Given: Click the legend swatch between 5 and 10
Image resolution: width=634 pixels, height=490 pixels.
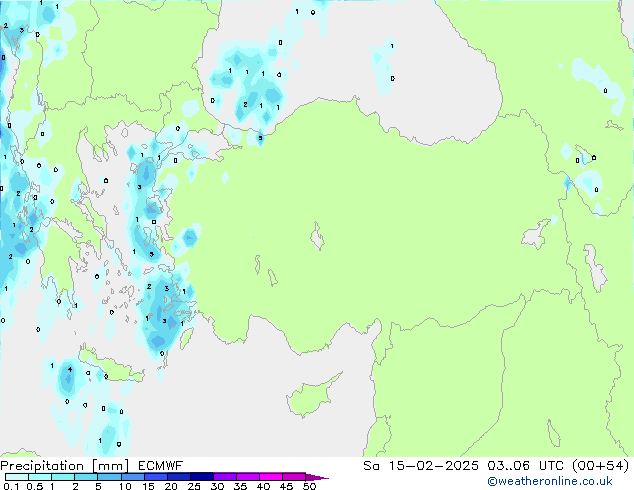Looking at the screenshot, I should tap(109, 477).
